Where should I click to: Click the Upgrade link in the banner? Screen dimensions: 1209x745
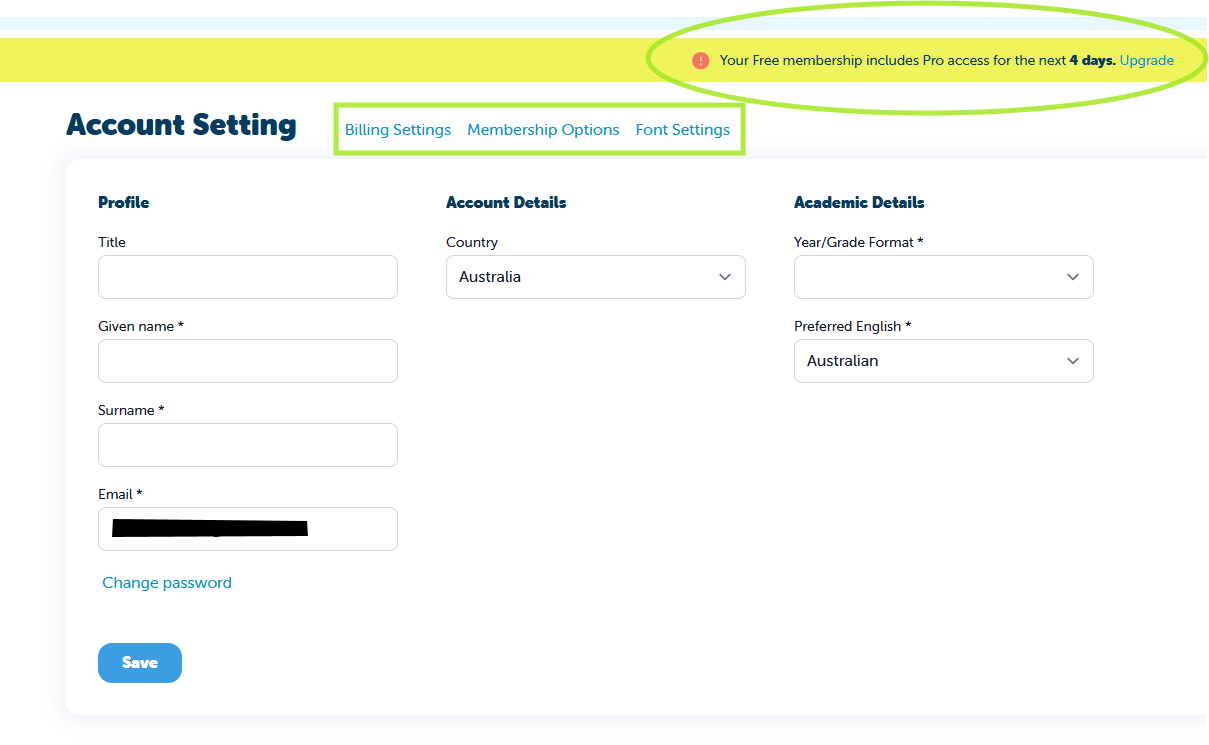[x=1146, y=60]
